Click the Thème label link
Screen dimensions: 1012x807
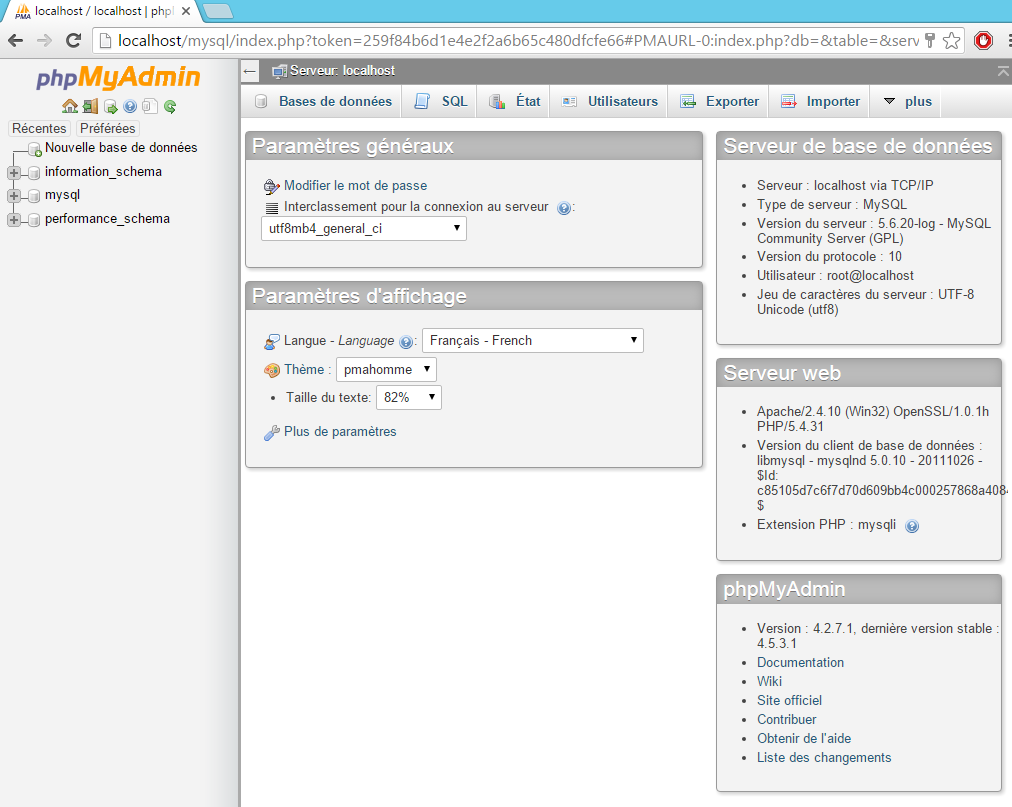click(x=304, y=369)
